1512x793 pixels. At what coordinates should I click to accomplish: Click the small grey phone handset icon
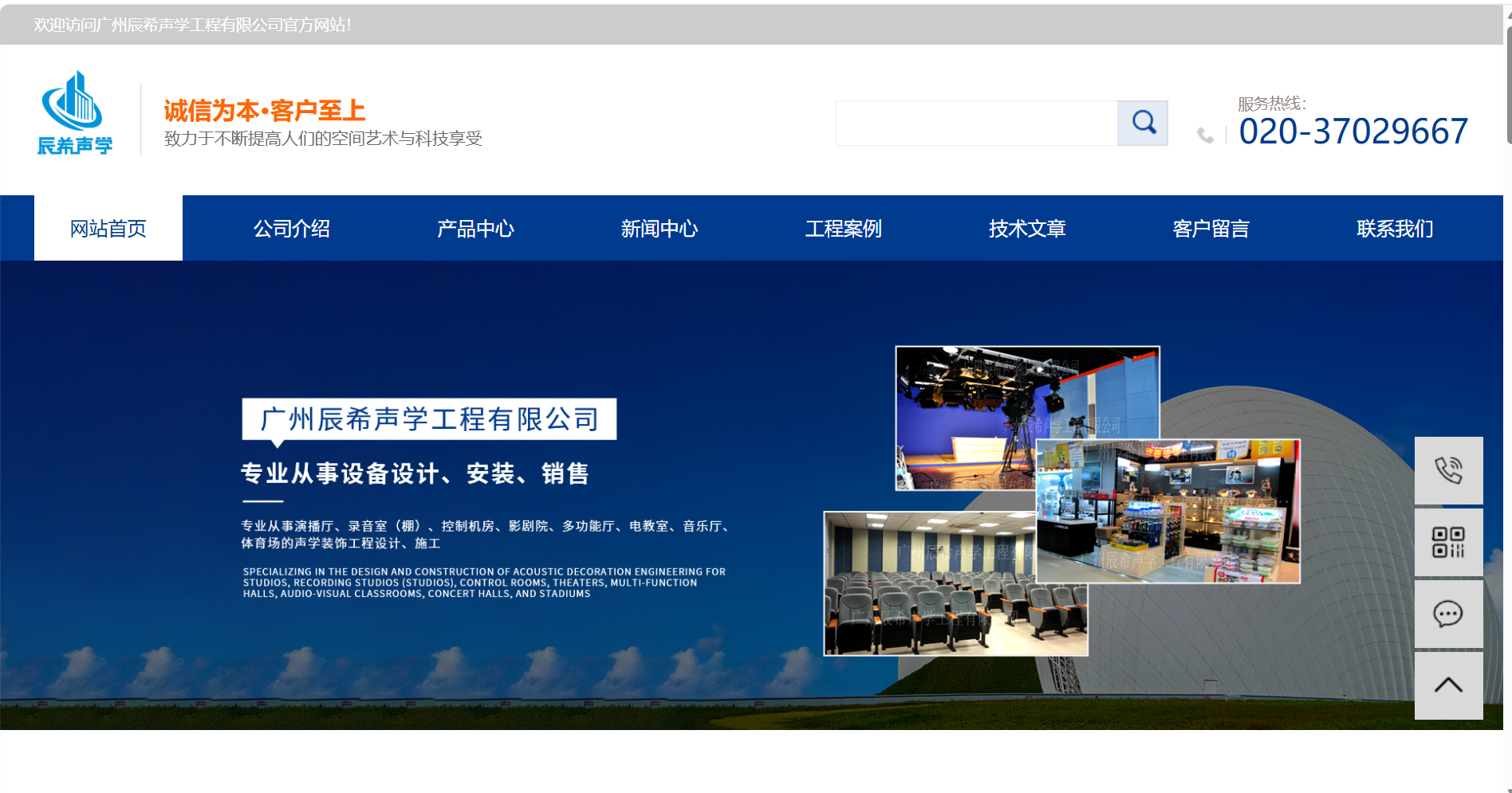coord(1205,135)
